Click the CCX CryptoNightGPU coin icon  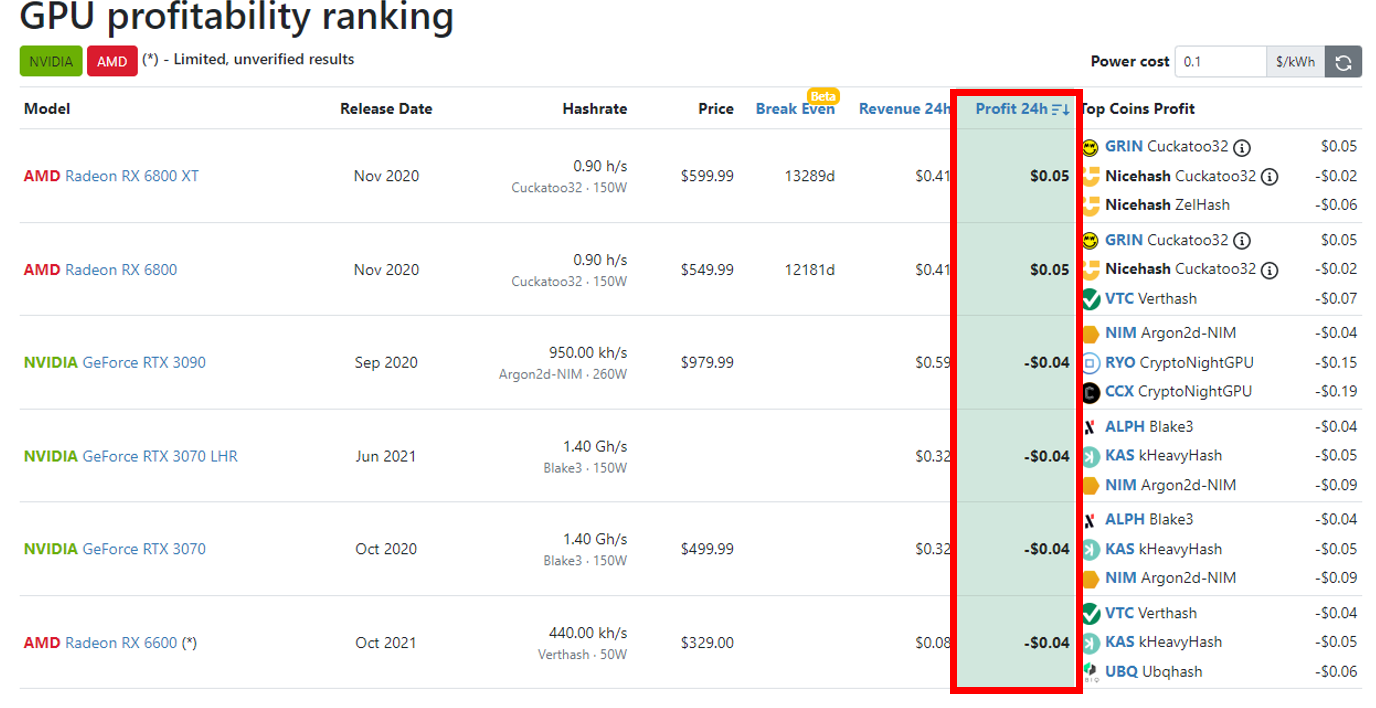(x=1090, y=391)
